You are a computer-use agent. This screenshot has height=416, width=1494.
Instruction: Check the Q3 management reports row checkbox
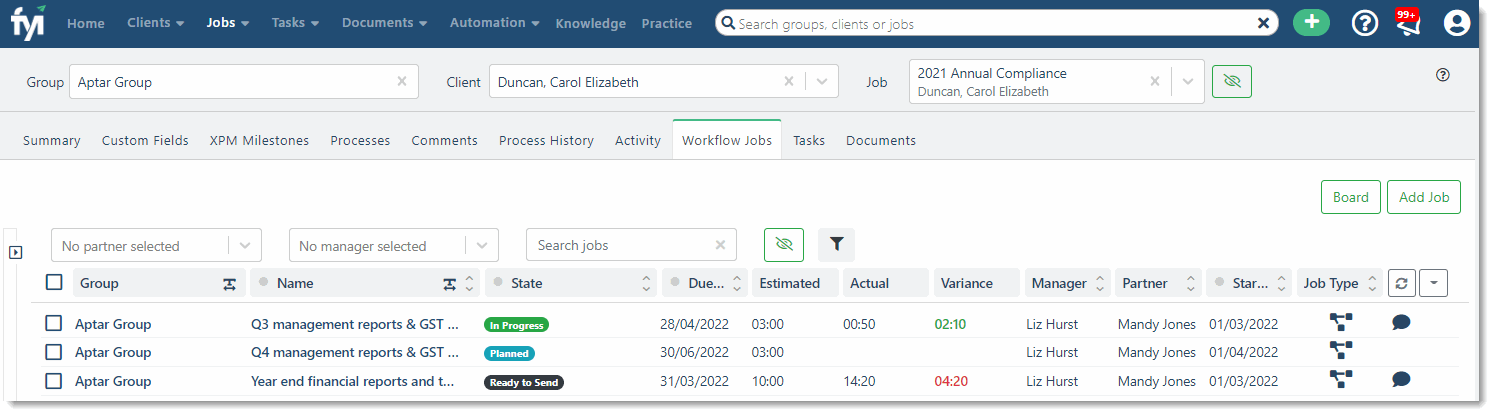click(54, 324)
